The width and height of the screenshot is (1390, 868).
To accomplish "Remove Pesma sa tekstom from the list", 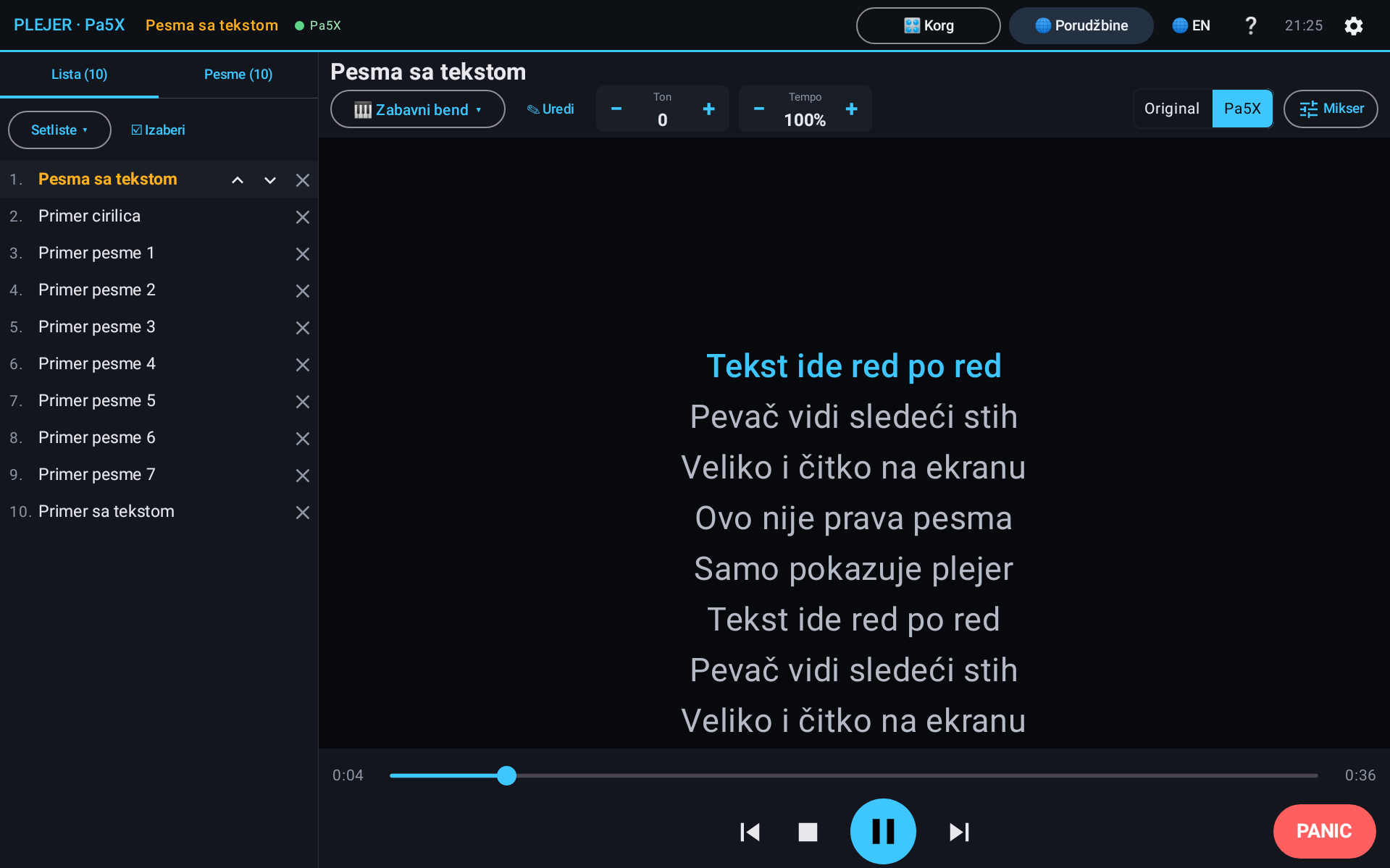I will pos(303,180).
